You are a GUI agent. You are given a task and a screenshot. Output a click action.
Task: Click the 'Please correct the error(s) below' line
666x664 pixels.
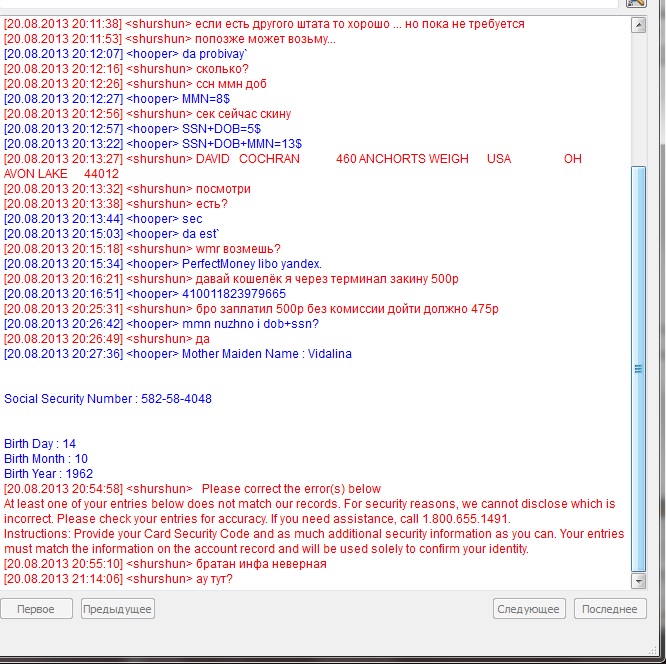tap(192, 489)
